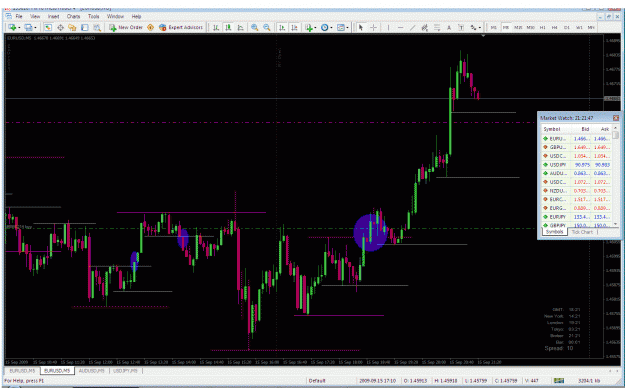Image resolution: width=625 pixels, height=388 pixels.
Task: Open the Data Window icon
Action: coord(61,28)
